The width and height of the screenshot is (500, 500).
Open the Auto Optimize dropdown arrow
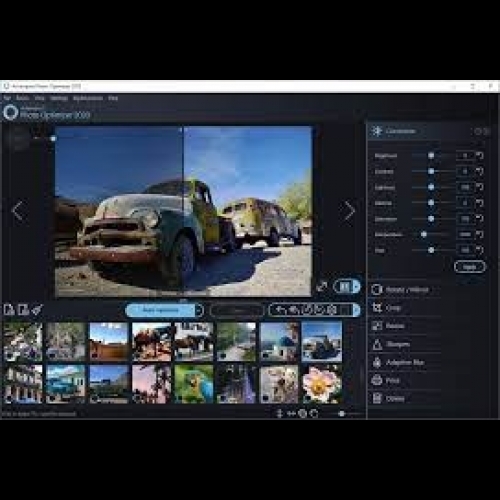coord(199,310)
